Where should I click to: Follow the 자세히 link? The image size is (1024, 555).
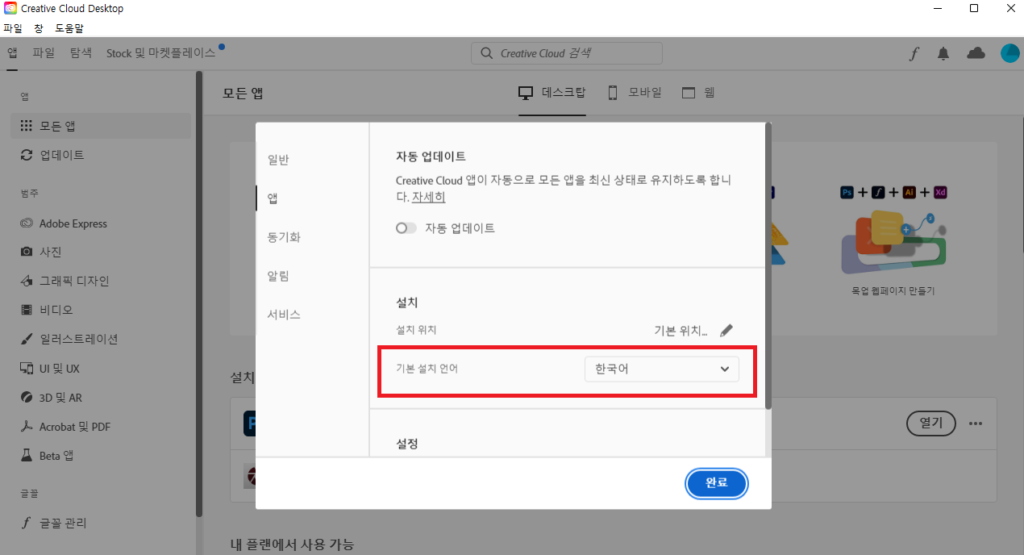point(428,197)
